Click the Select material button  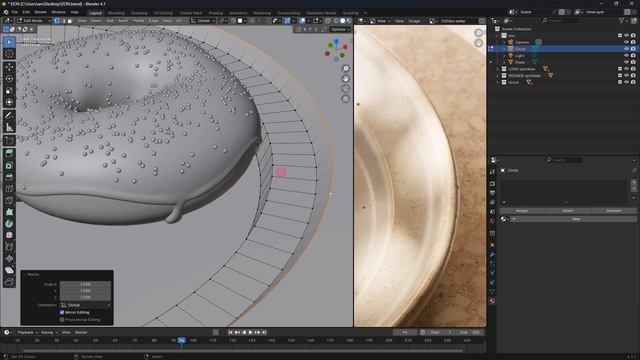coord(567,211)
